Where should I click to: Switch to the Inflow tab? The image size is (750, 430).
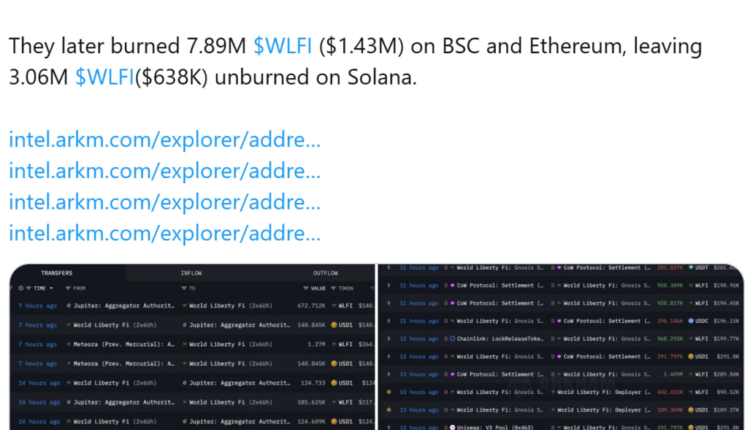click(191, 273)
